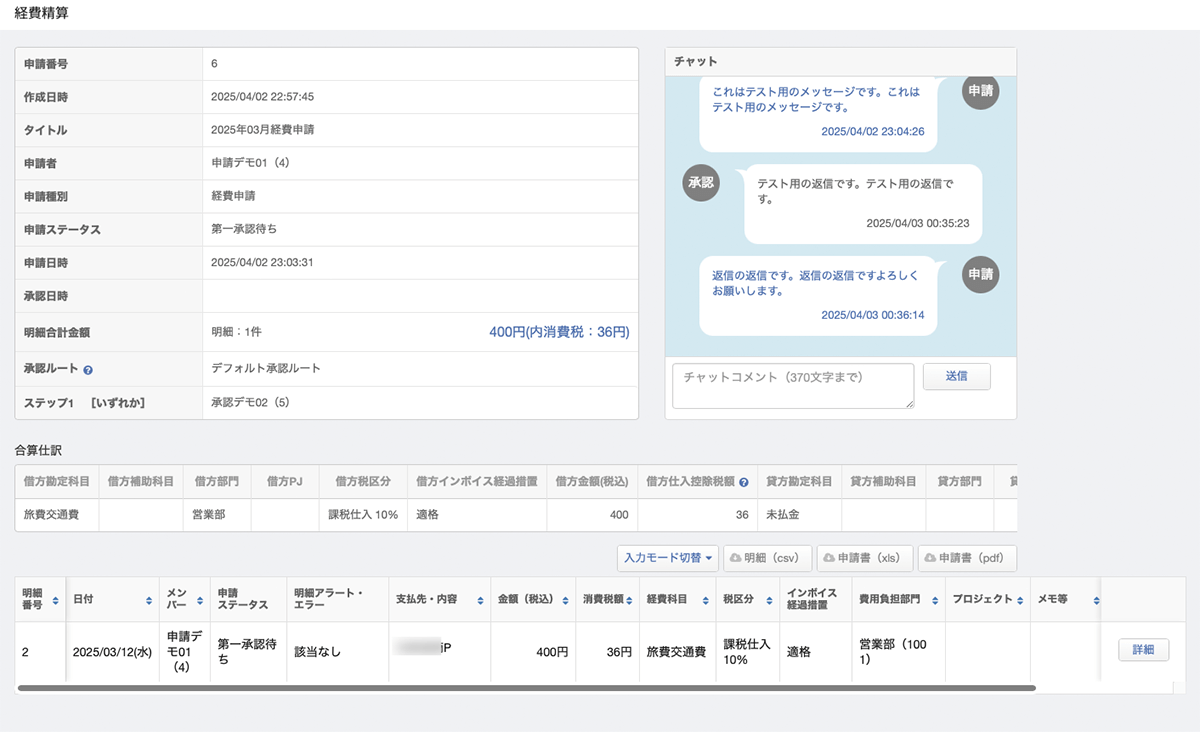Sort by プロジェクト column sort icon

pos(1020,600)
